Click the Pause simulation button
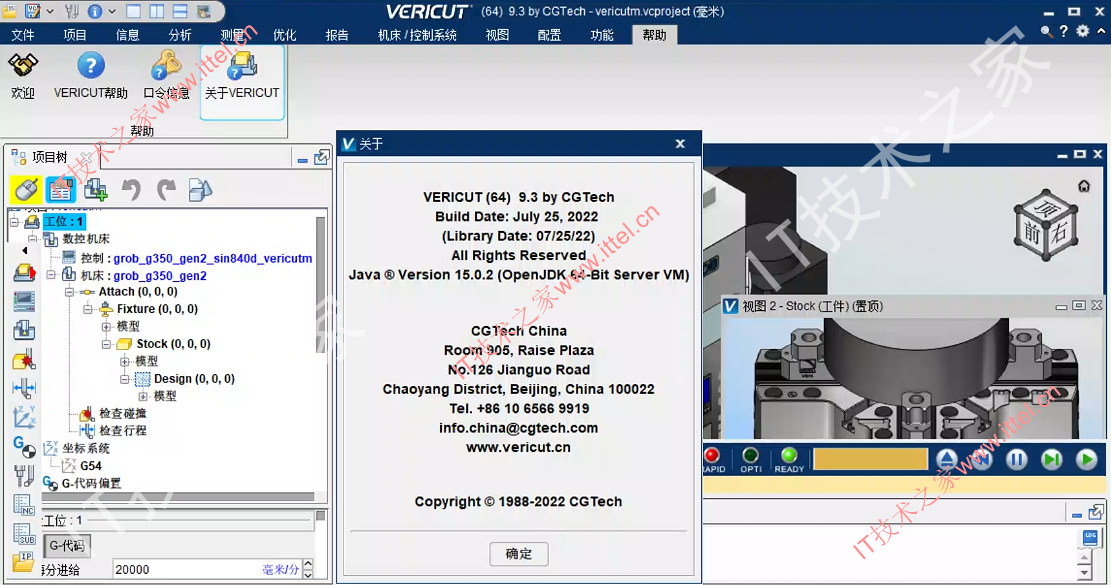The height and width of the screenshot is (585, 1111). 1017,460
